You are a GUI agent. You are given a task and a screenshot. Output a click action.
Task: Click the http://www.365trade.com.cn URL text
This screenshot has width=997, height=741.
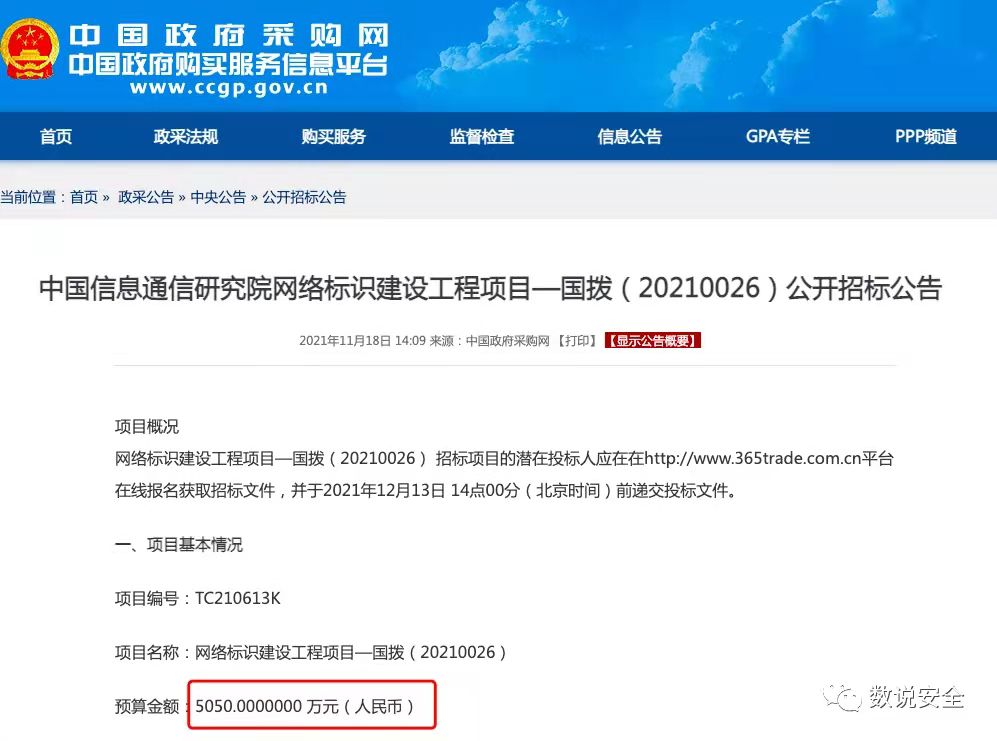(752, 458)
